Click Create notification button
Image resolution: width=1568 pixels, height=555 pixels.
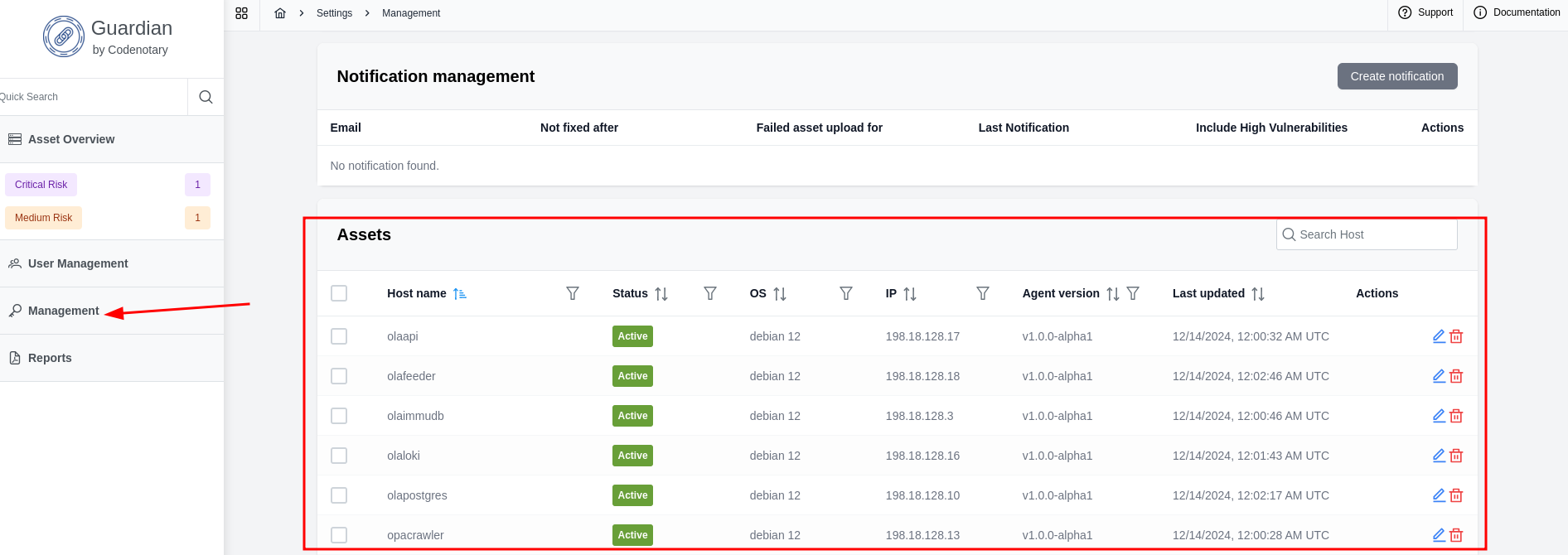click(x=1397, y=76)
